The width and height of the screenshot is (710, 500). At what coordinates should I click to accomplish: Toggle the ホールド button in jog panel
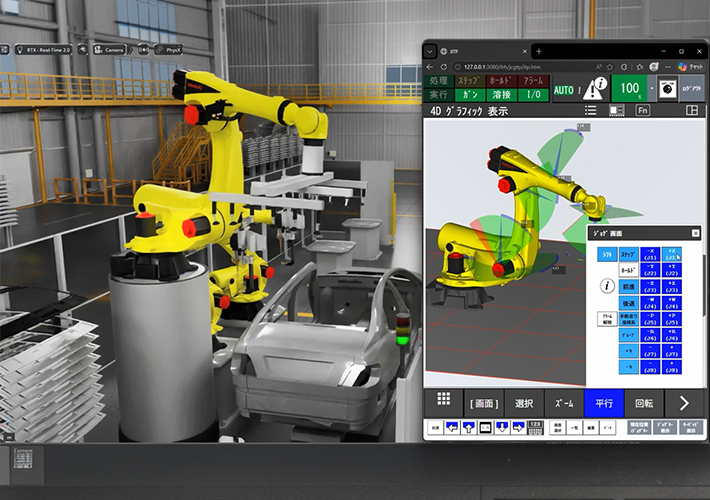click(x=628, y=270)
